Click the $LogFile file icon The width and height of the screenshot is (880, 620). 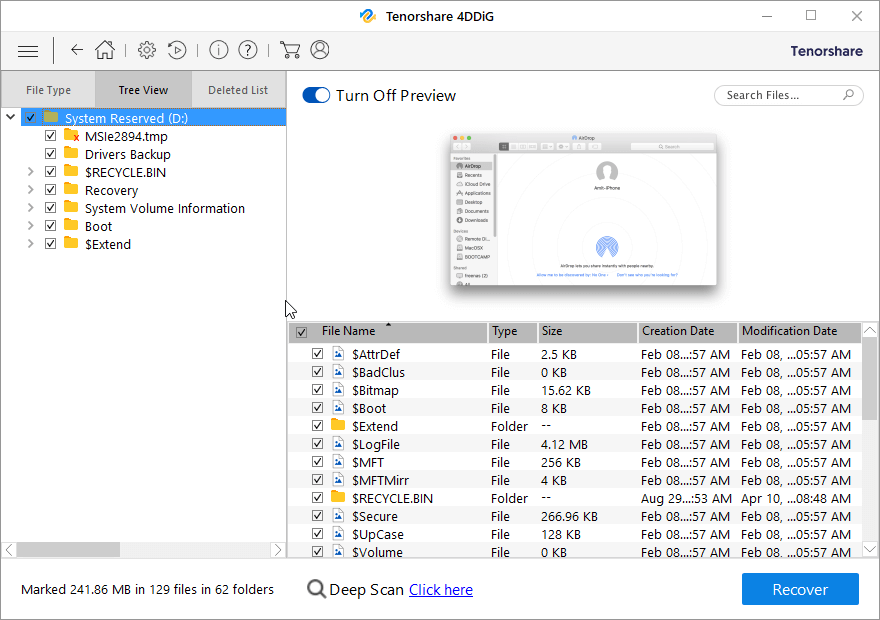[338, 444]
